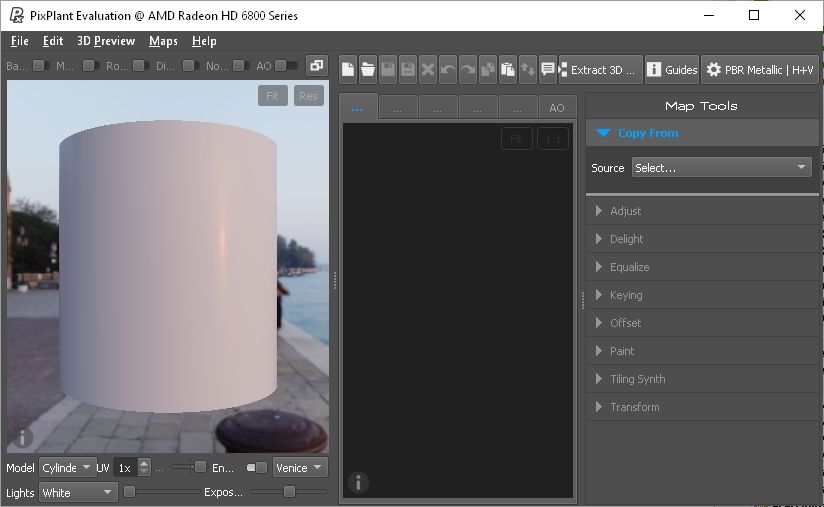824x507 pixels.
Task: Toggle the Environment switch beside Venice
Action: tap(257, 467)
